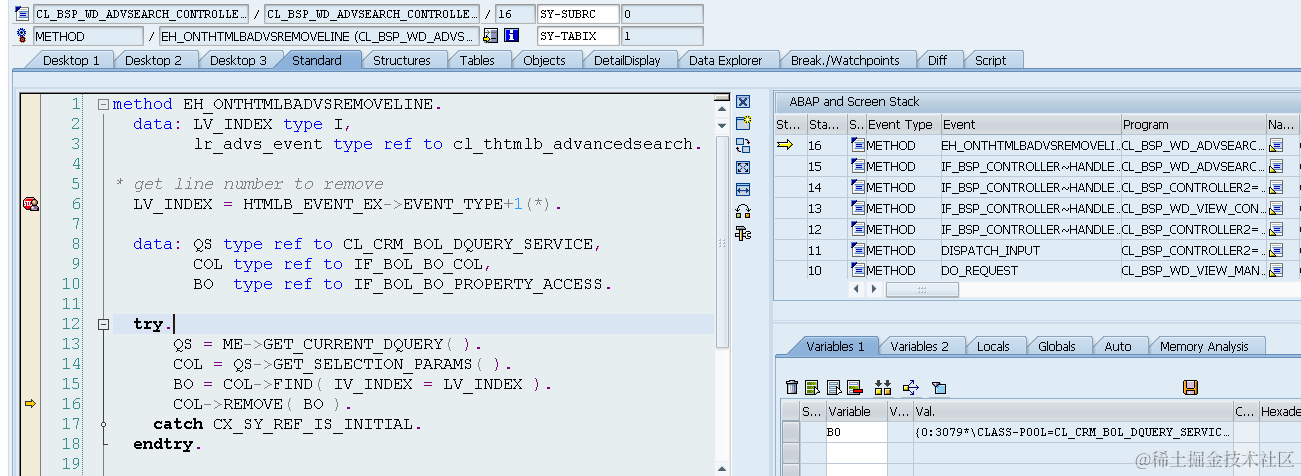
Task: Click the third icon in Variables toolbar
Action: tap(833, 387)
